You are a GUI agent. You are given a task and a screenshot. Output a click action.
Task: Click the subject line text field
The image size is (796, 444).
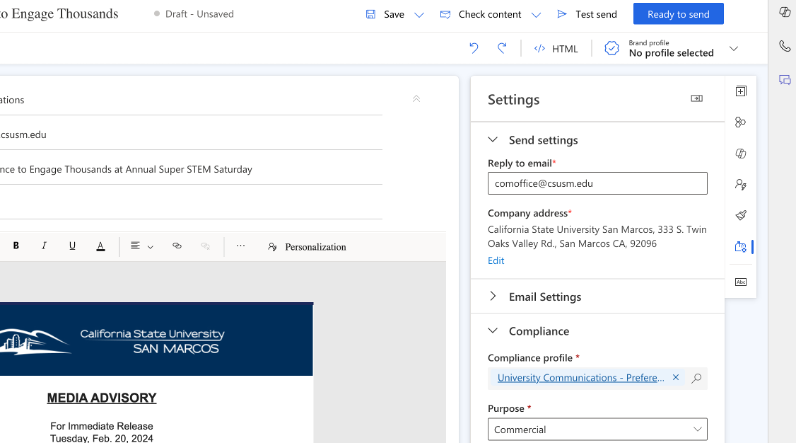pos(191,169)
